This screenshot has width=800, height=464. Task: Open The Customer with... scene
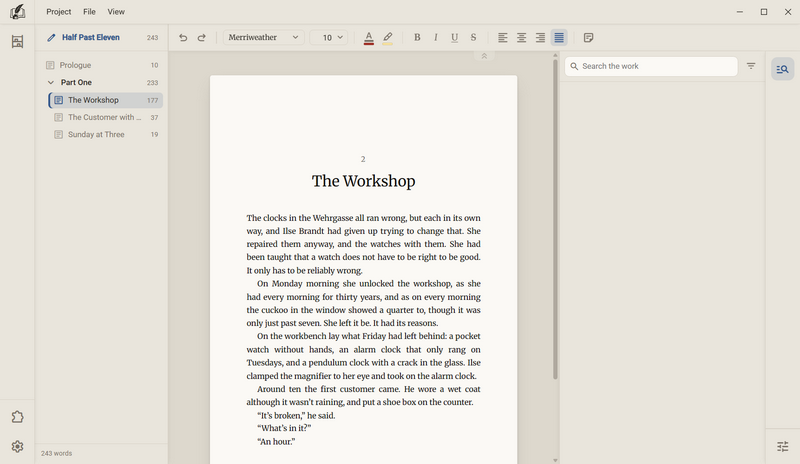tap(106, 117)
